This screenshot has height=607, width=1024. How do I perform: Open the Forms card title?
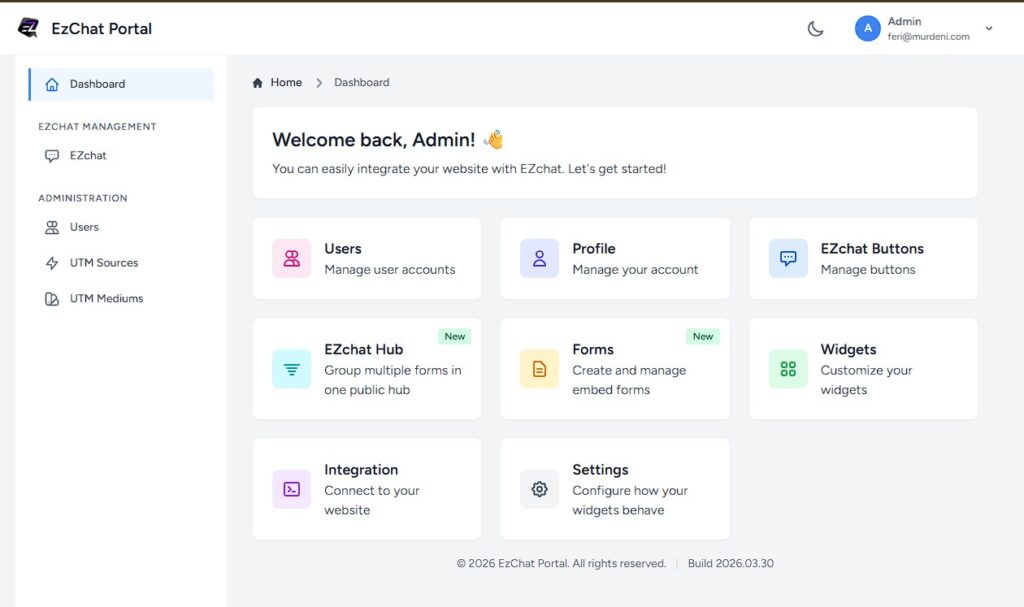click(x=593, y=349)
